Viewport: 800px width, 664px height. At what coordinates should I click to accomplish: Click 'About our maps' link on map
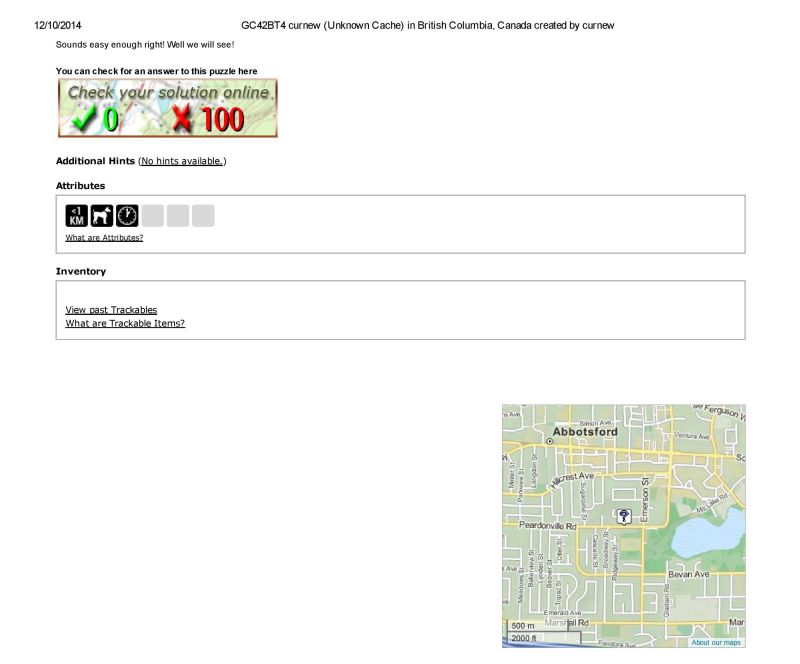(716, 643)
